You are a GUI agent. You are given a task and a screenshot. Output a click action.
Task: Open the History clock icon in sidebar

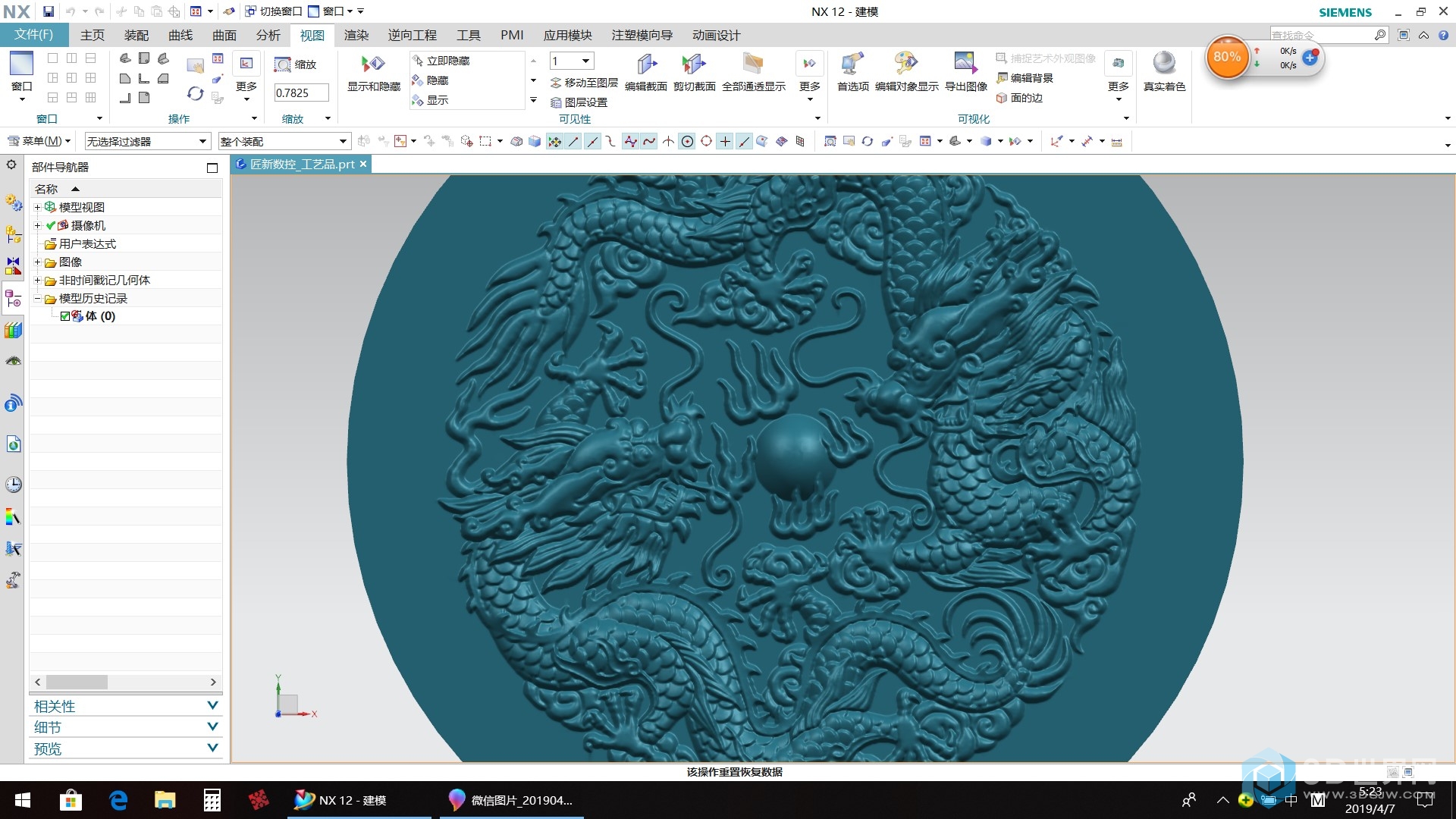[14, 485]
